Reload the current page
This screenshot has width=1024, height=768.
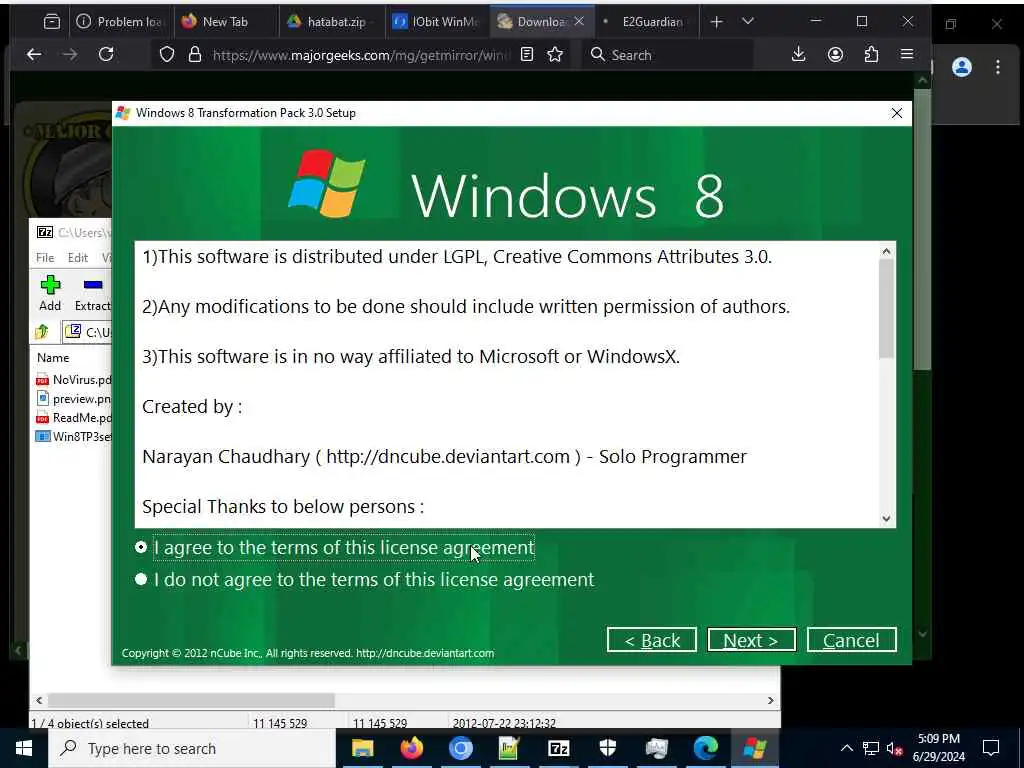[x=106, y=55]
